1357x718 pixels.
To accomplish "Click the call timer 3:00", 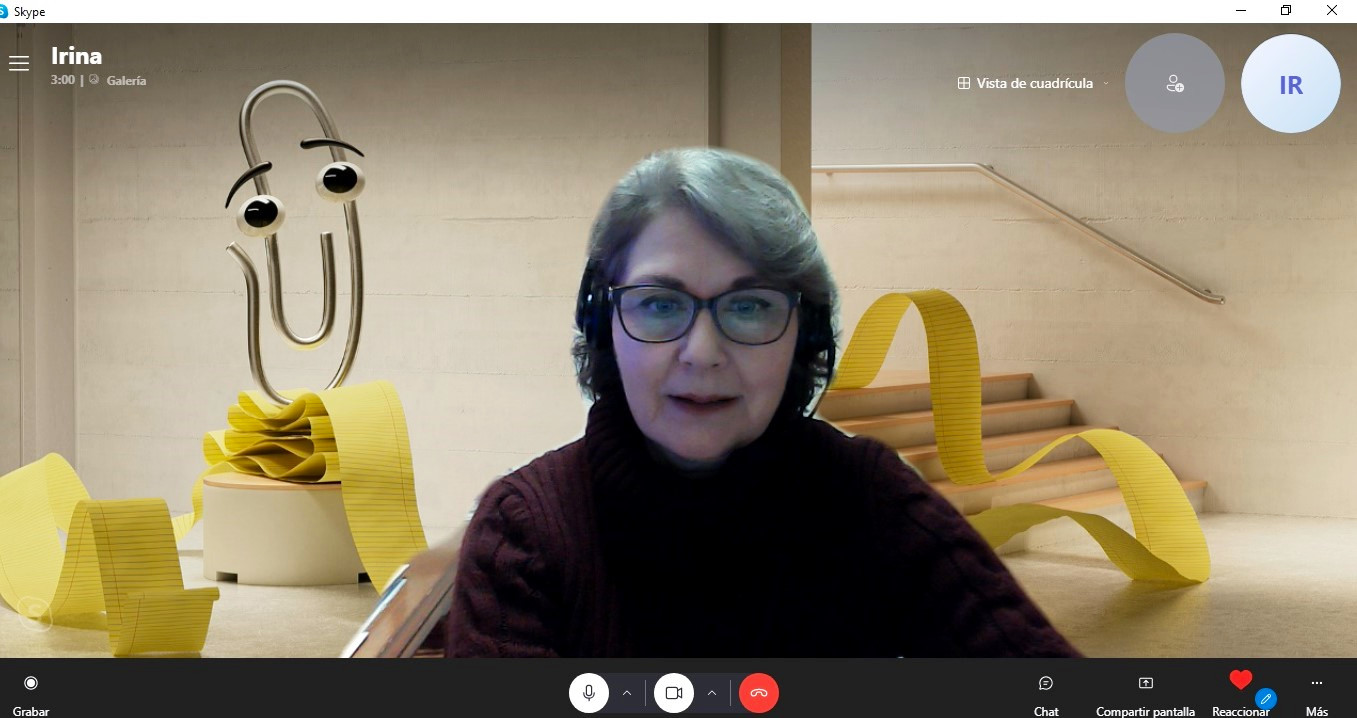I will tap(63, 80).
